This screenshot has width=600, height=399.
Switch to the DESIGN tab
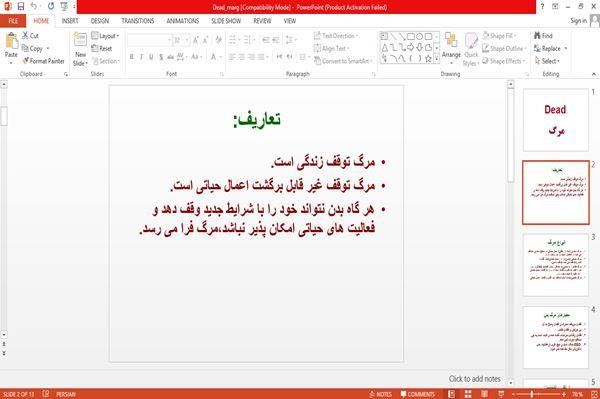pos(99,21)
